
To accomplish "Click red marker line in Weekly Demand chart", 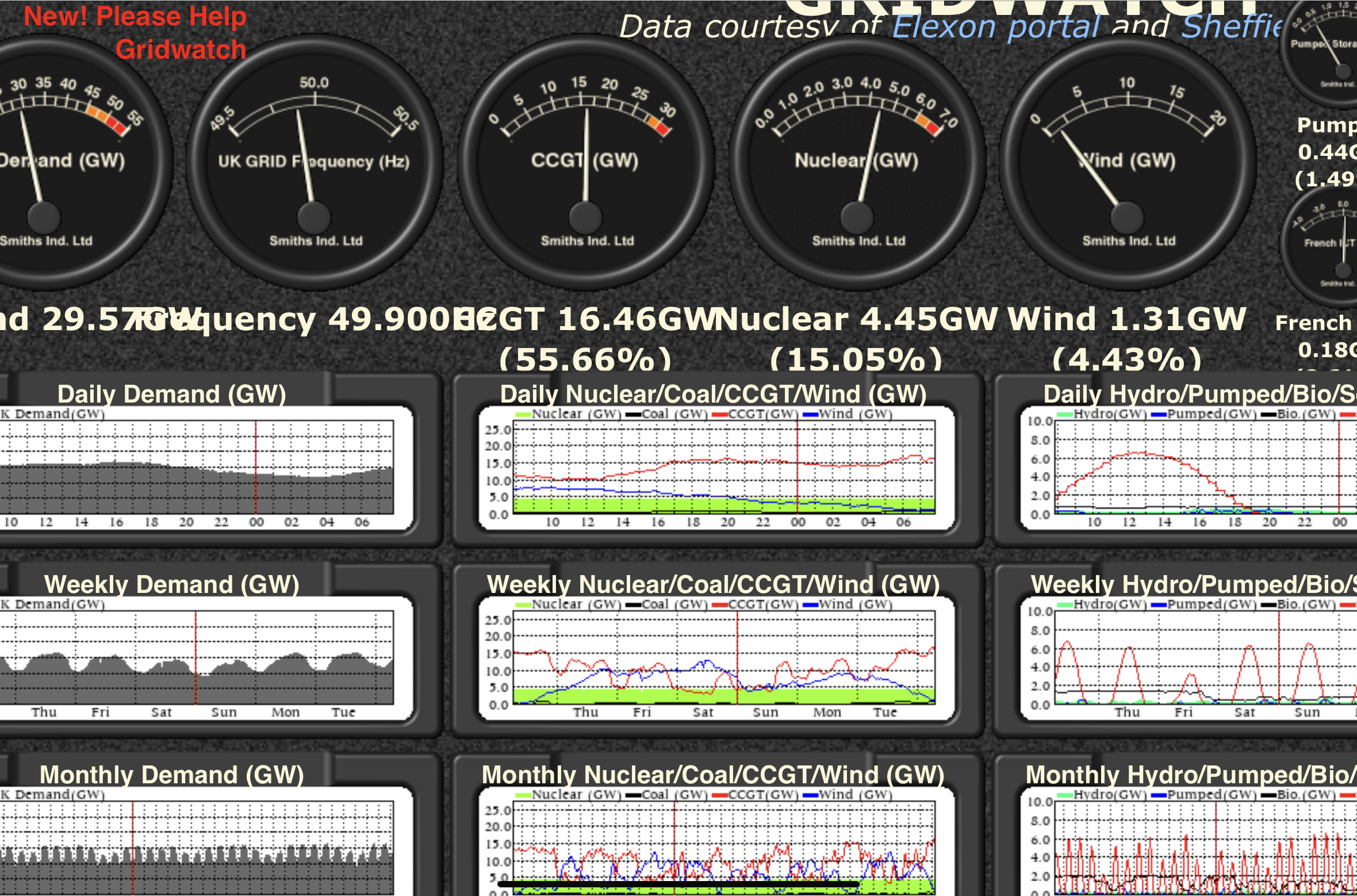I will tap(195, 657).
